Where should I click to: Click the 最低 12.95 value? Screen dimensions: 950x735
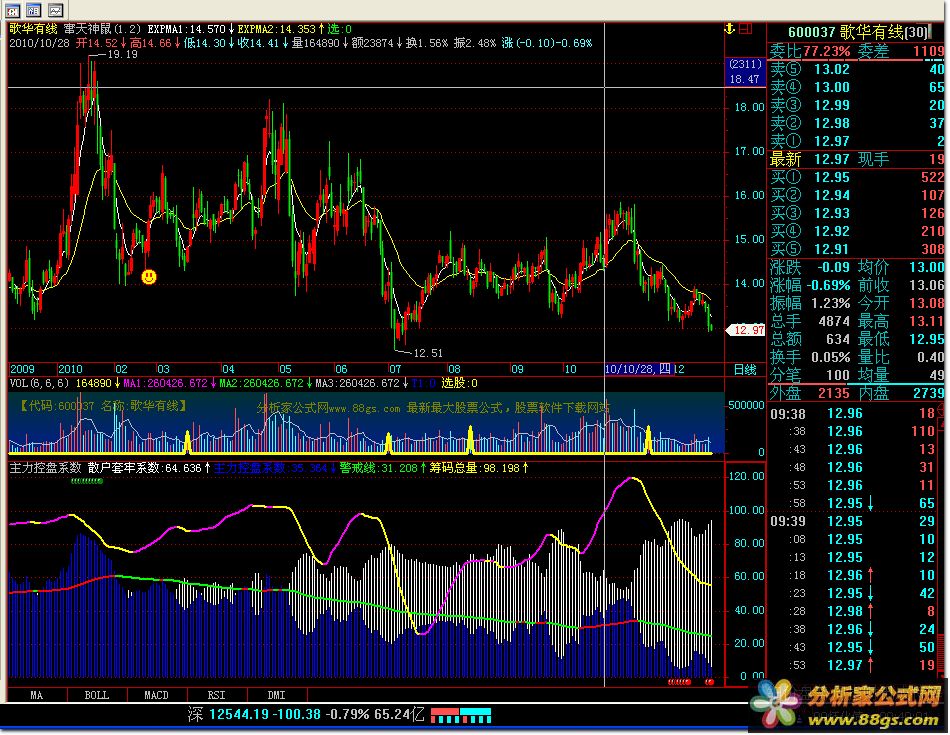coord(926,339)
